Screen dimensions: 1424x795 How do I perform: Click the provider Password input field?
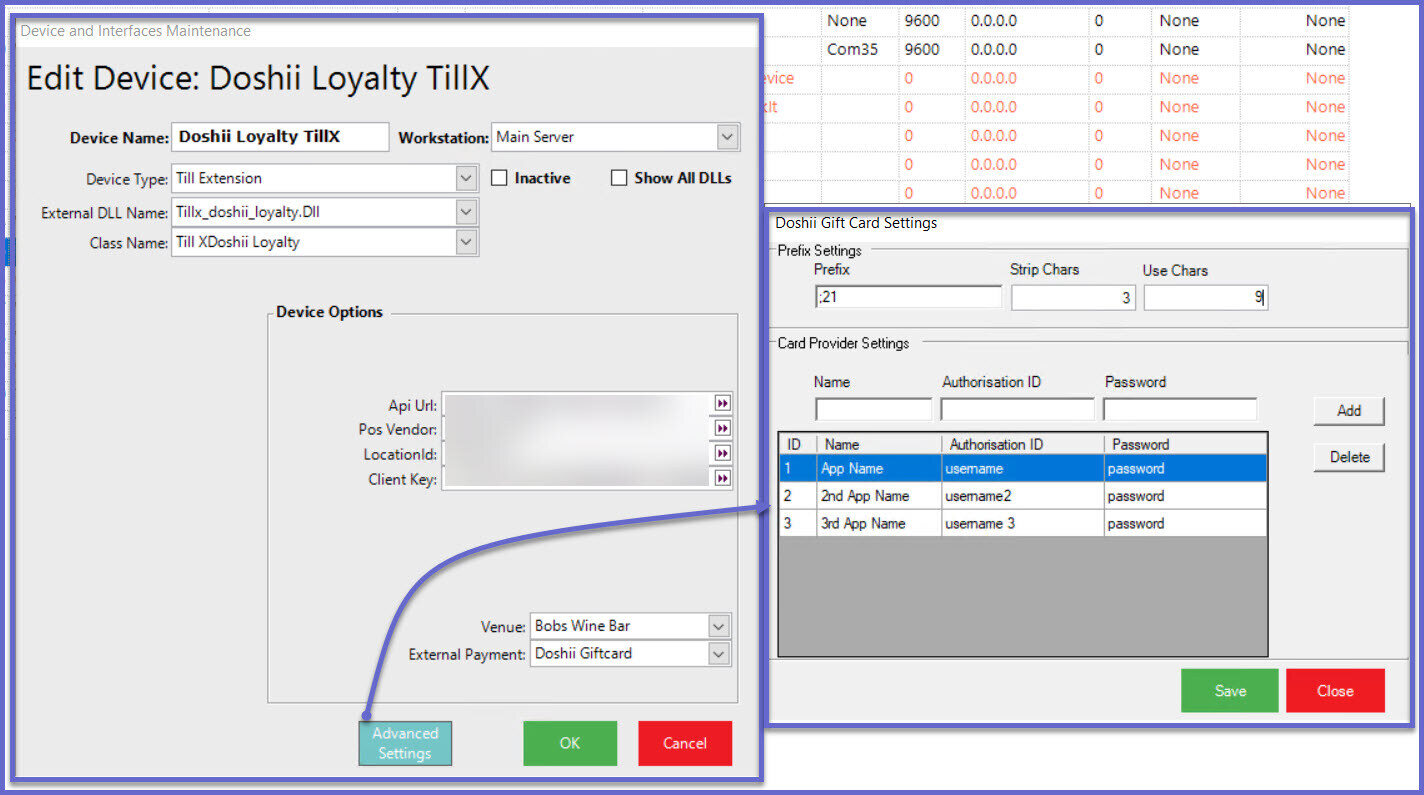[x=1180, y=409]
